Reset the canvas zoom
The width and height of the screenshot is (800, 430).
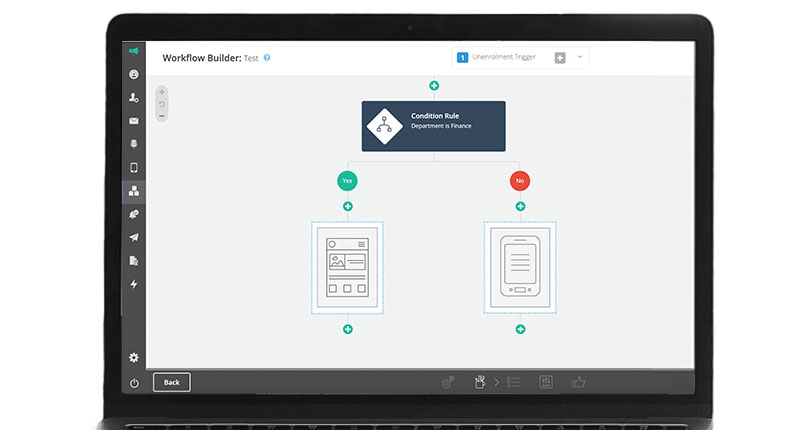(162, 104)
